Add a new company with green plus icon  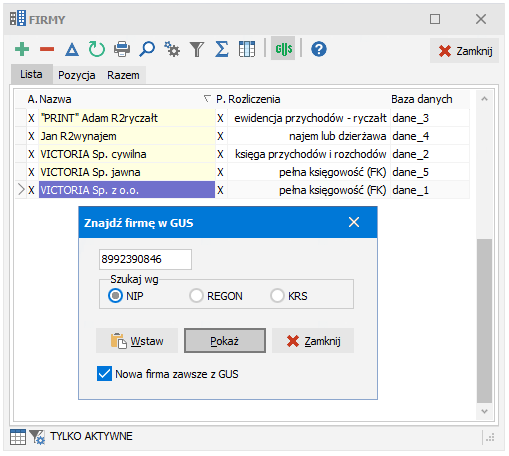(x=22, y=49)
